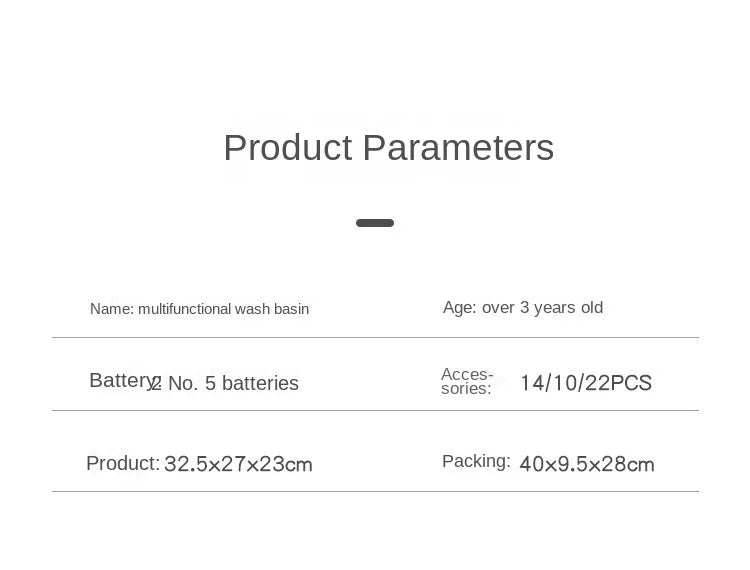Click the "Name:" label
The height and width of the screenshot is (570, 750).
(112, 309)
